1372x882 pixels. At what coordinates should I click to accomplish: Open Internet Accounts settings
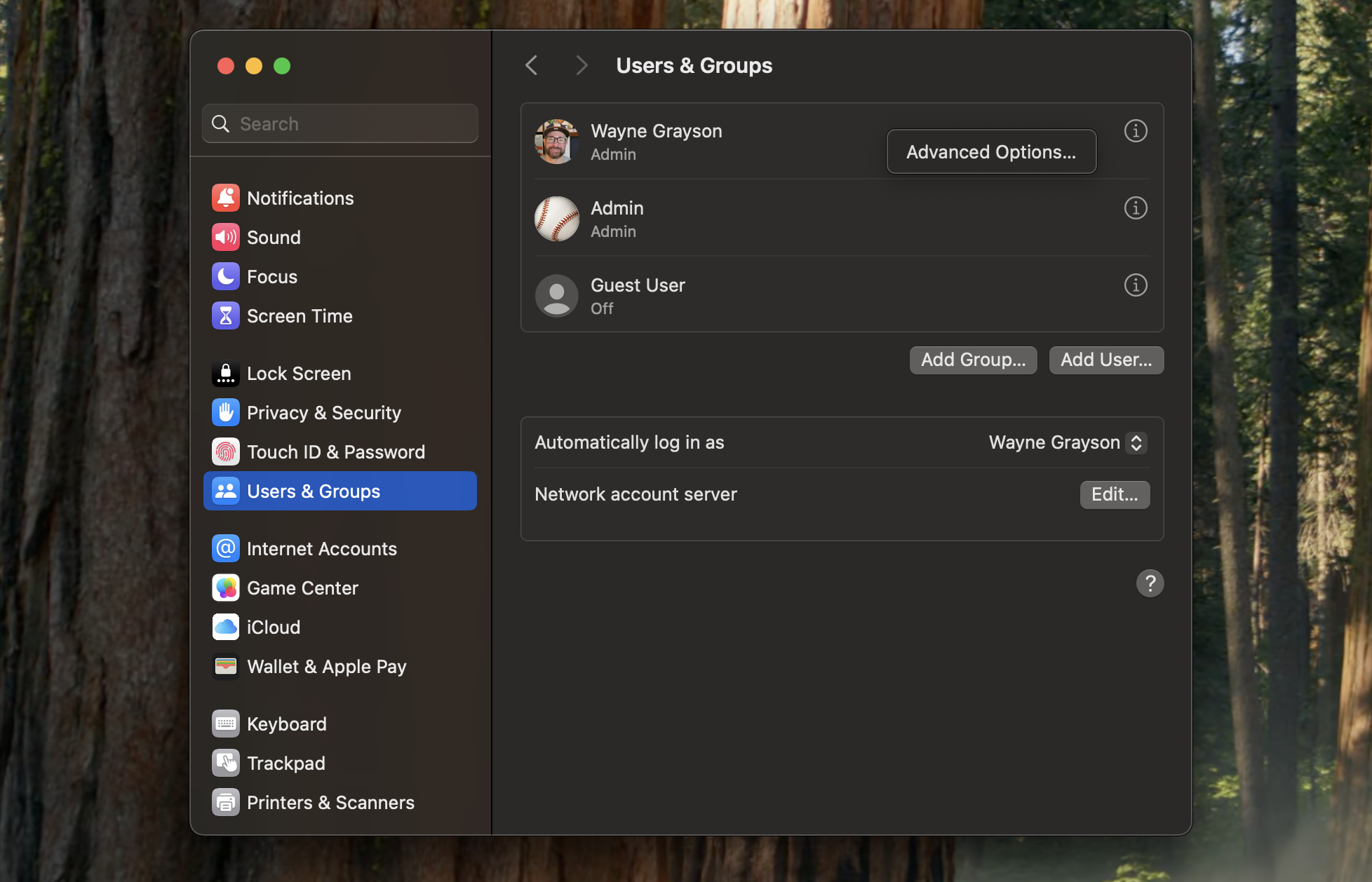pyautogui.click(x=321, y=548)
